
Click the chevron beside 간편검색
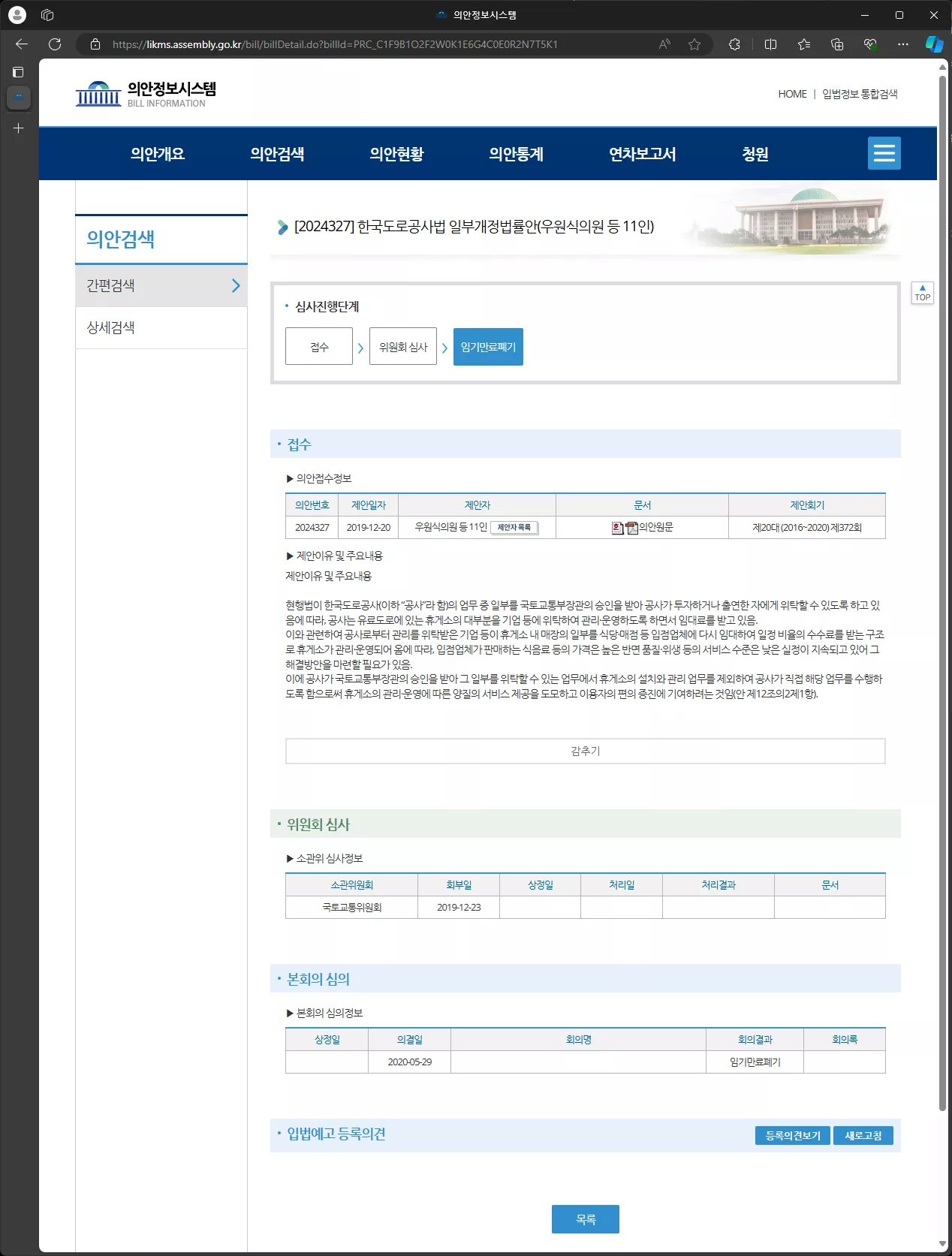point(236,285)
